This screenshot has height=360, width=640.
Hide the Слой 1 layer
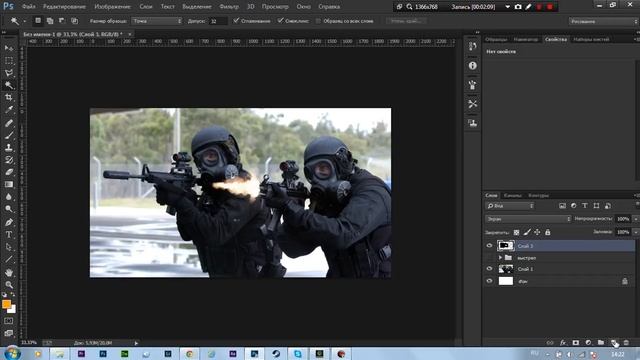tap(489, 269)
